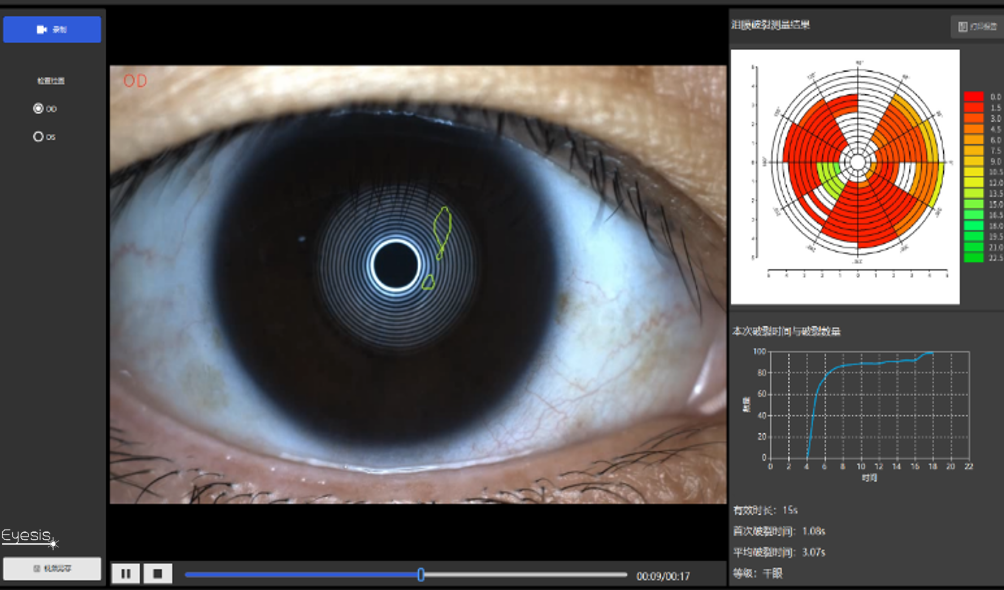Click the yellow 10.5 legend color swatch
The height and width of the screenshot is (590, 1004).
974,172
